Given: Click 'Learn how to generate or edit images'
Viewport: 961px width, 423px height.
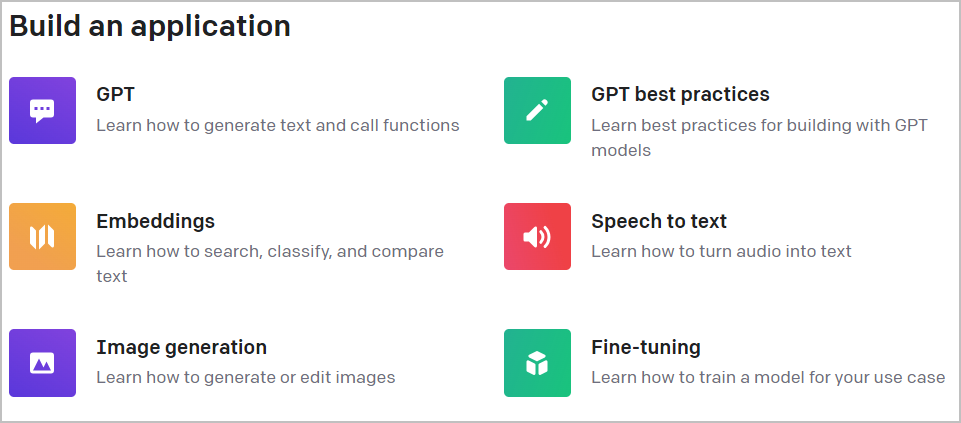Looking at the screenshot, I should tap(246, 378).
